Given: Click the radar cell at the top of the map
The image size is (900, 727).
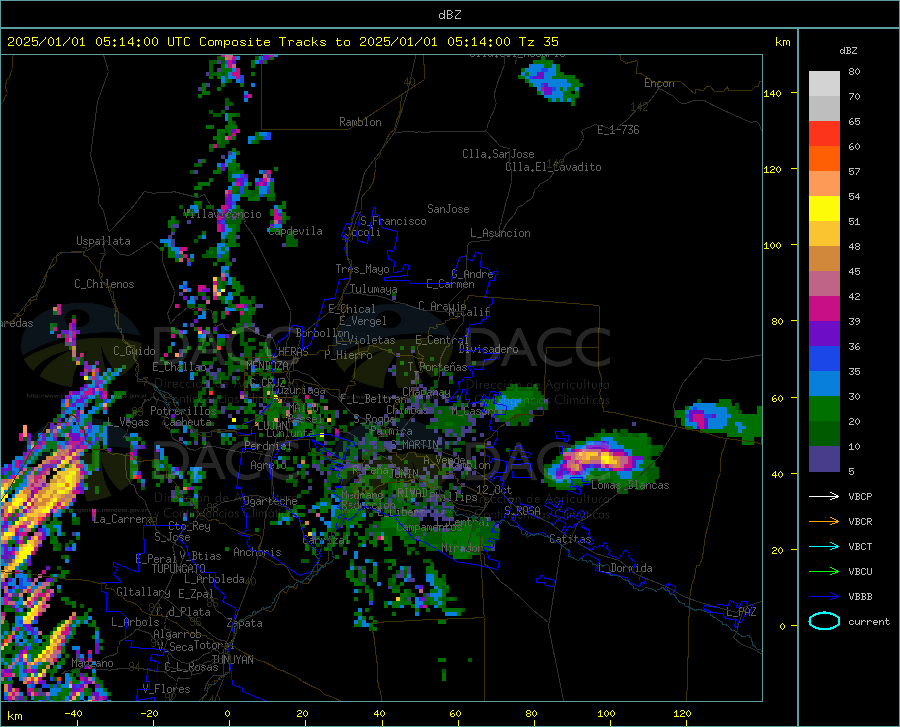Looking at the screenshot, I should click(550, 81).
